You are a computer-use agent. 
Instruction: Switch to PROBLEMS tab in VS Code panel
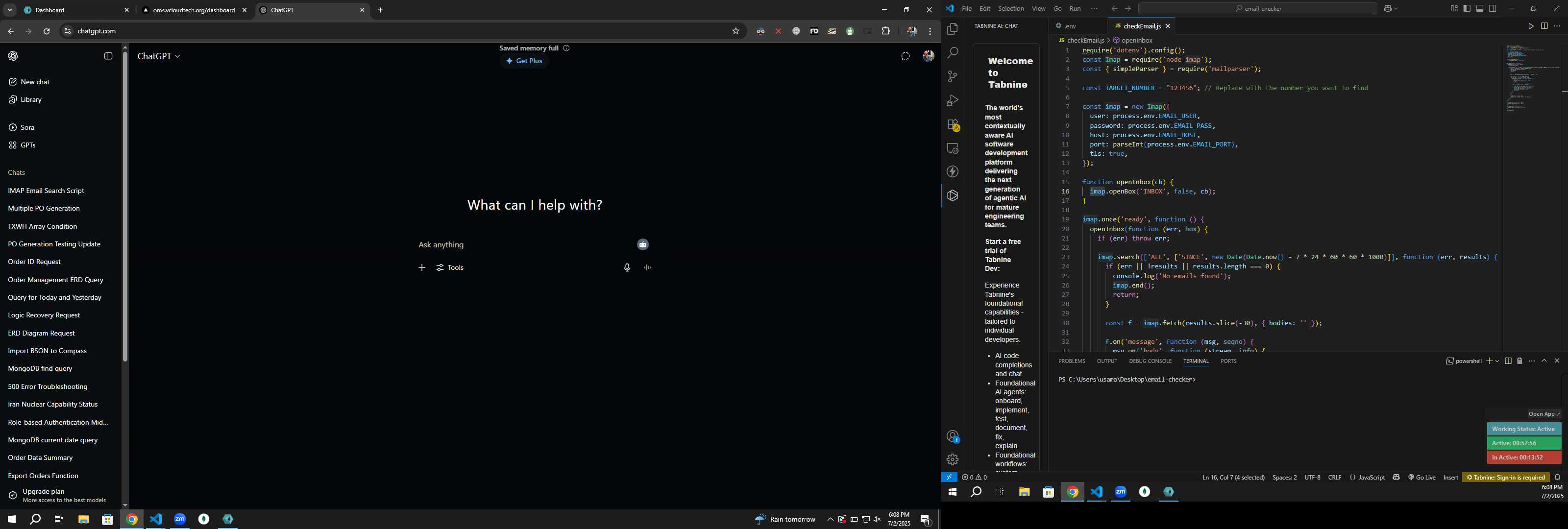1071,361
